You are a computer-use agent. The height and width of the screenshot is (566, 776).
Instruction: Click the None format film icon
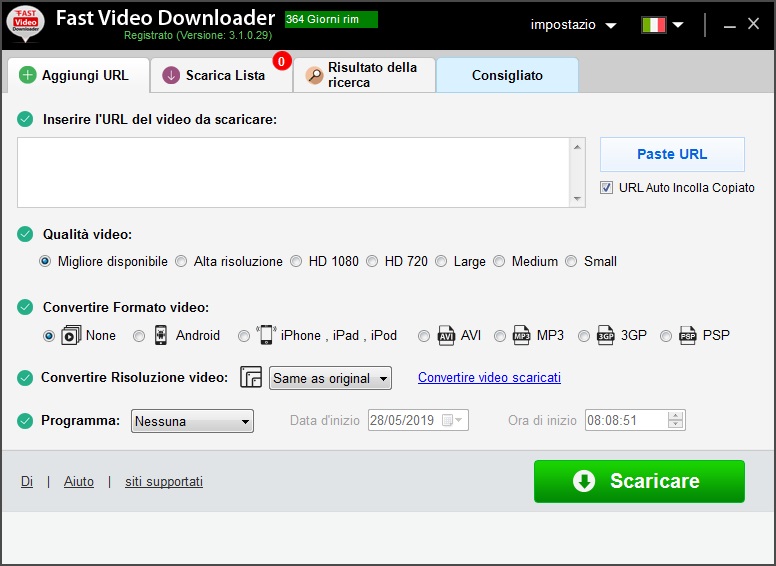click(71, 335)
